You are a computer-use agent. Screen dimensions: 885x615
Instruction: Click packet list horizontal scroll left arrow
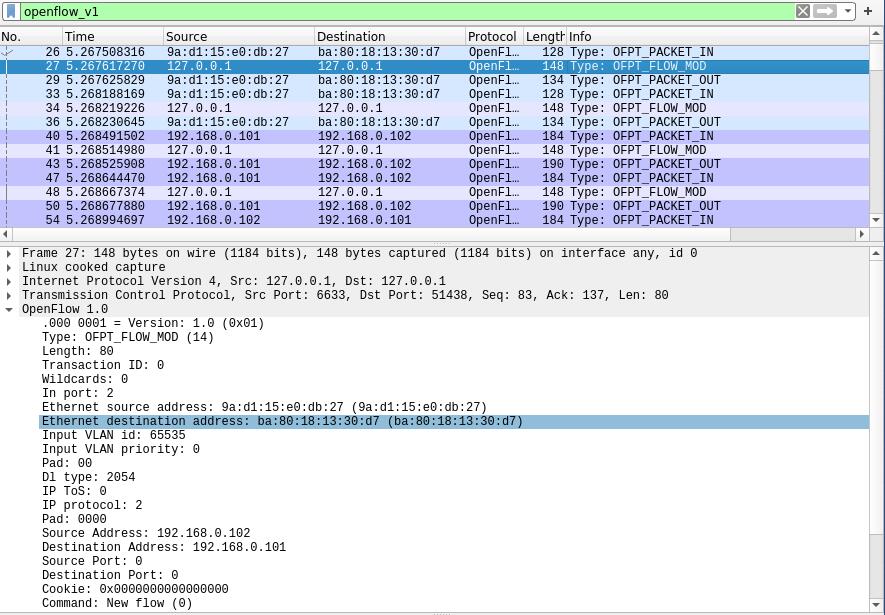[6, 234]
